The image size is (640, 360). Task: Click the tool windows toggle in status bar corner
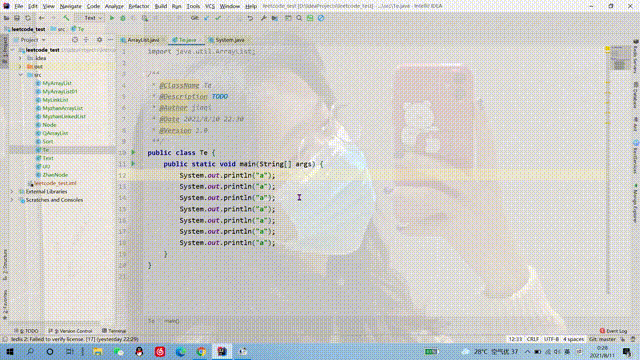click(4, 339)
